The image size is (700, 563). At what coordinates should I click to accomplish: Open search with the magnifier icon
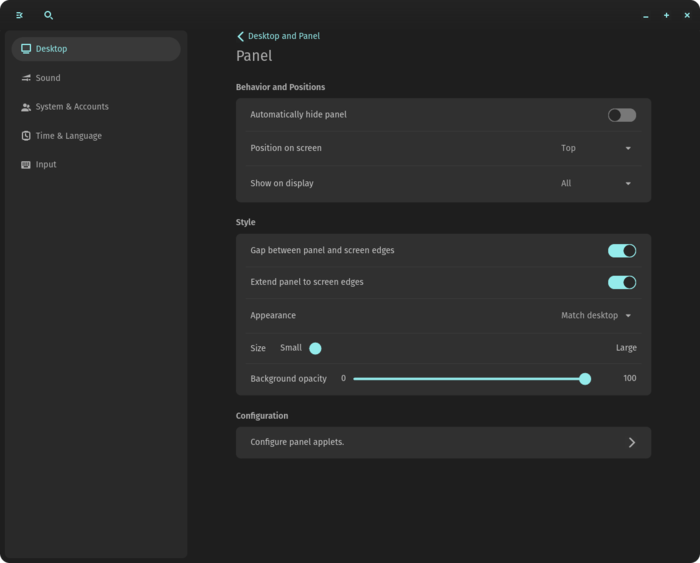(49, 16)
